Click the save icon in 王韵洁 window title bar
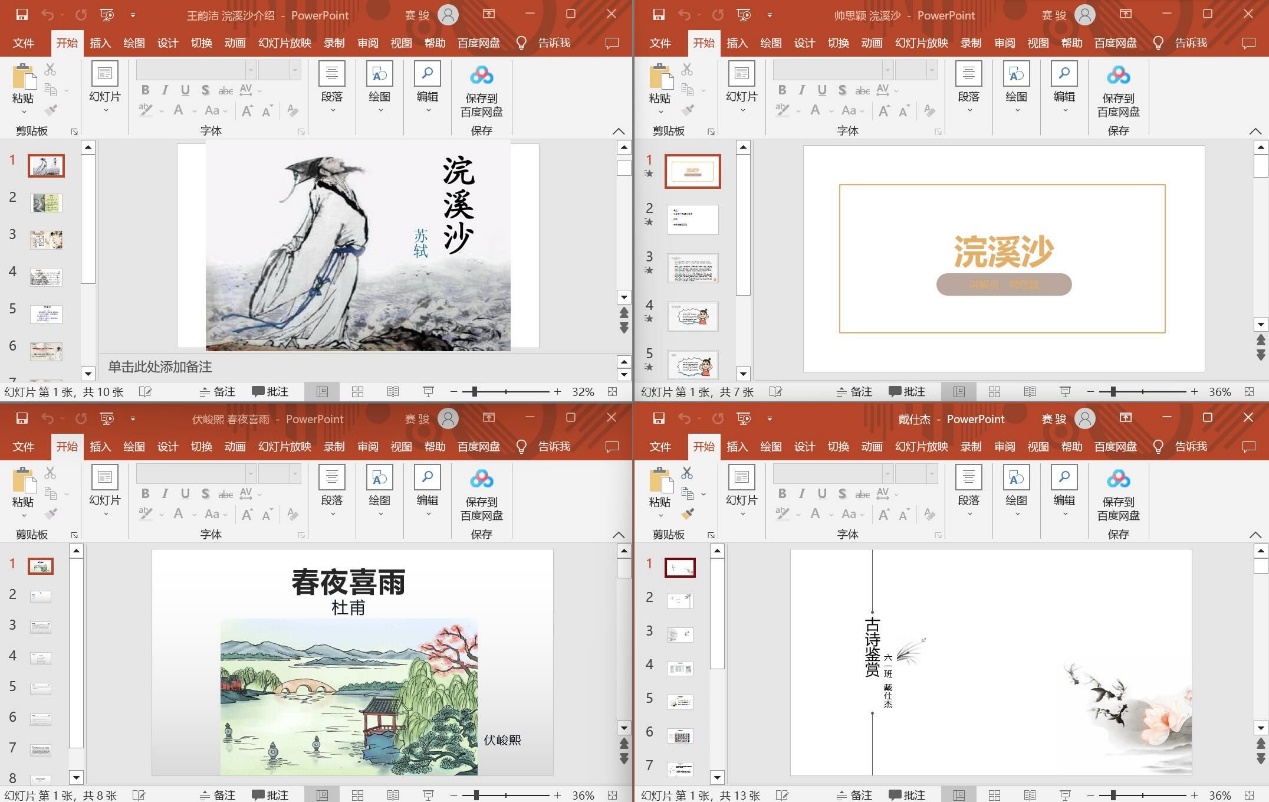 click(22, 15)
